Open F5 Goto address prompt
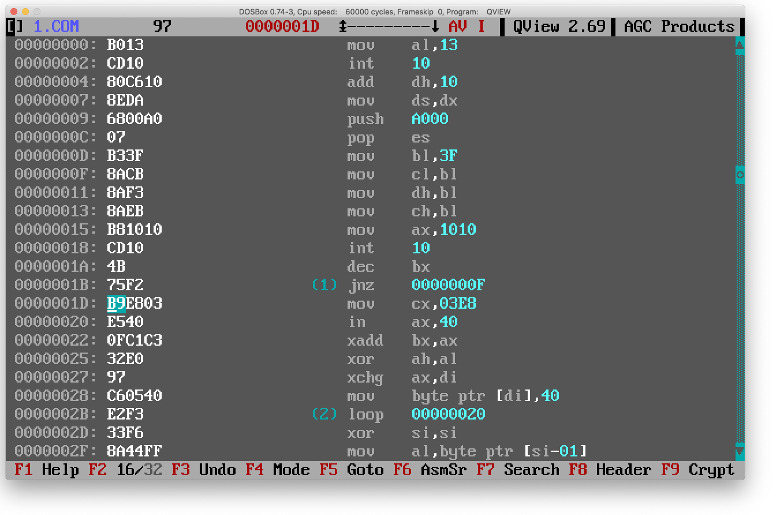780x515 pixels. click(351, 470)
